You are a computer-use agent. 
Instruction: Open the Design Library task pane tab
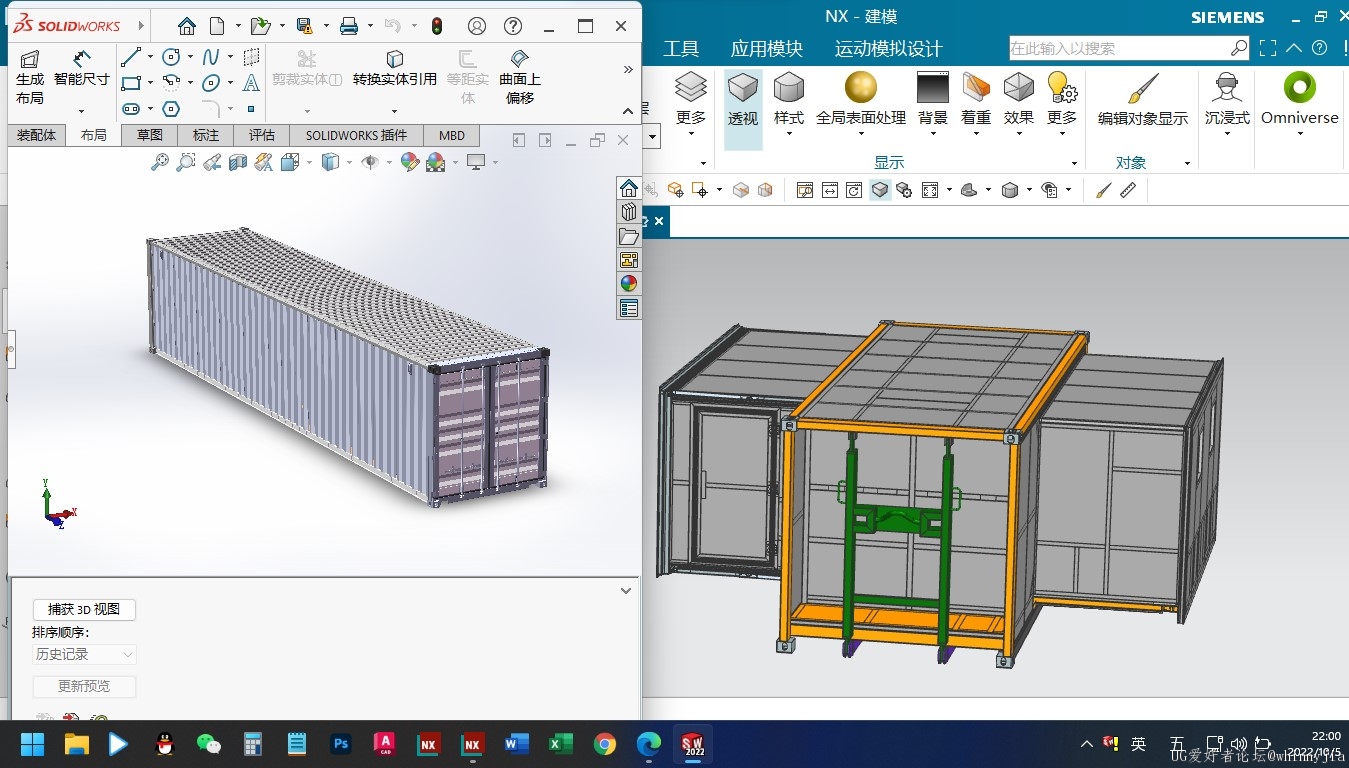coord(628,212)
